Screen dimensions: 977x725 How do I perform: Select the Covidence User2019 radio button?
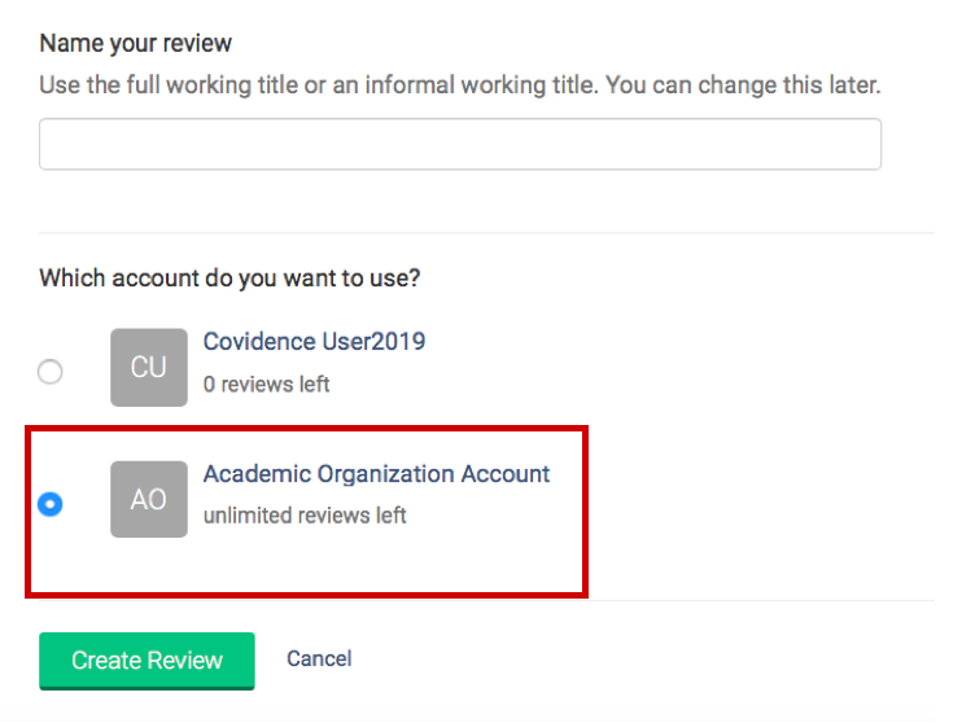(x=50, y=372)
